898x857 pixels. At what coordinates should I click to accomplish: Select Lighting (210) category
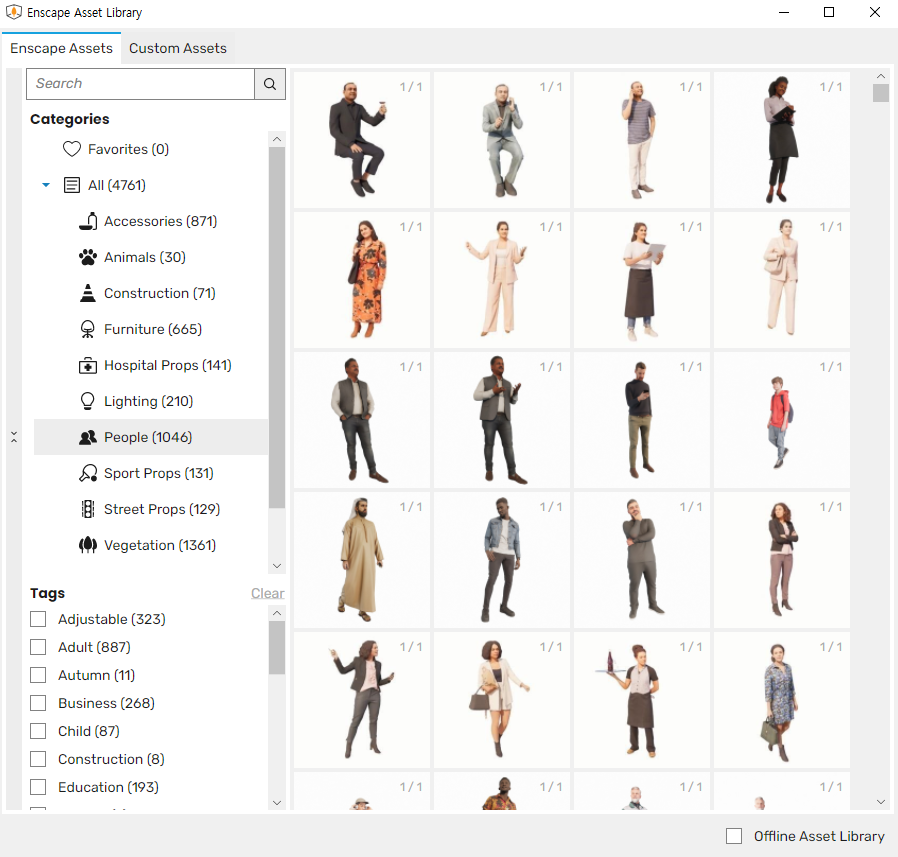coord(148,401)
